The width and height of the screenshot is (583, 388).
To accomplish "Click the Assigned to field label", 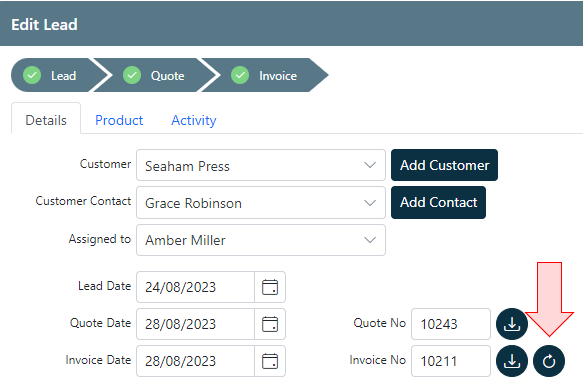I will click(x=100, y=239).
